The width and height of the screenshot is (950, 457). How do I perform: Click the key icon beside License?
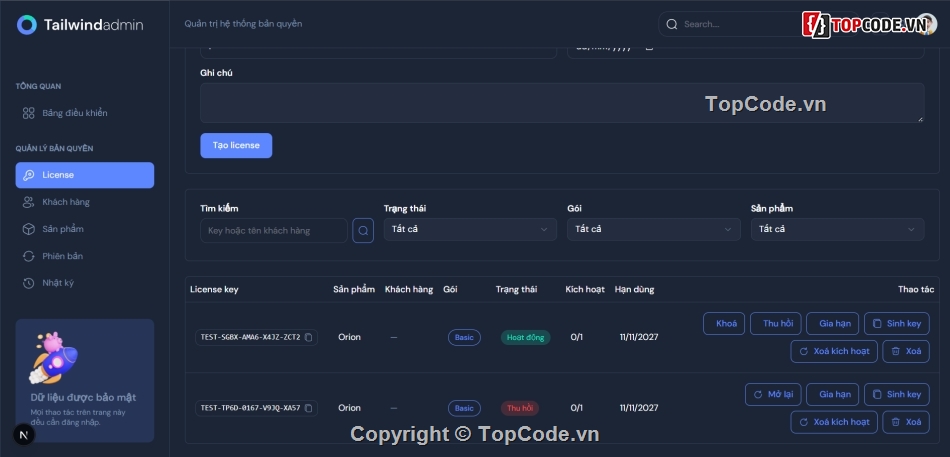click(28, 175)
